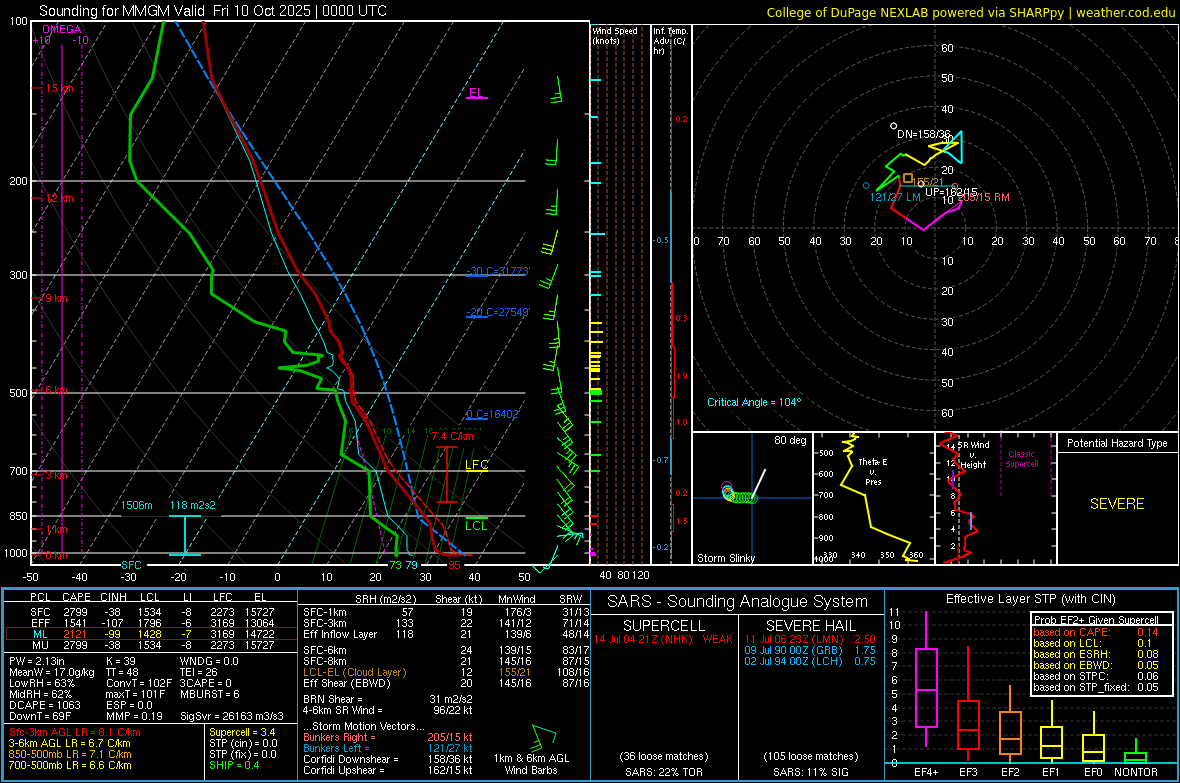Select the 80 deg slinky tilt value
This screenshot has width=1180, height=783.
pyautogui.click(x=790, y=440)
